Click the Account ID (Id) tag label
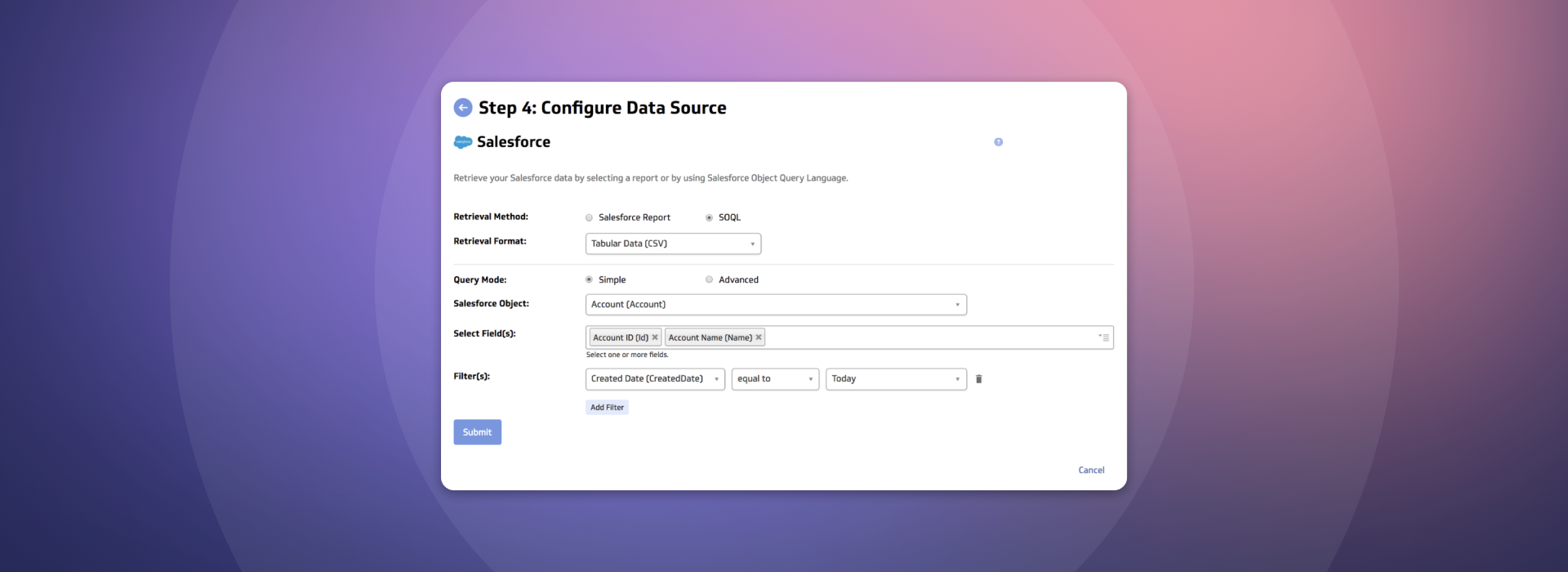Viewport: 1568px width, 572px height. (620, 337)
